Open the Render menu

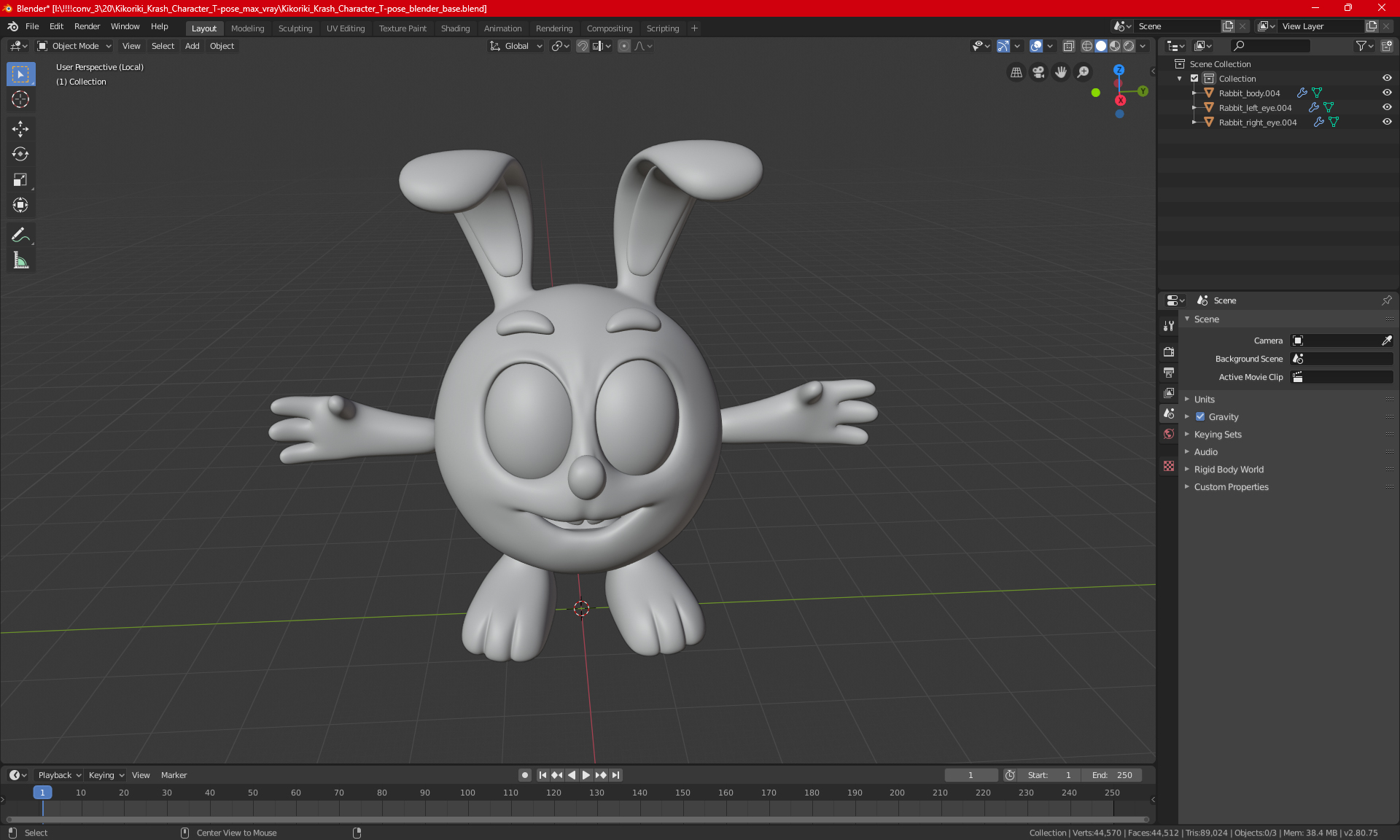tap(87, 26)
